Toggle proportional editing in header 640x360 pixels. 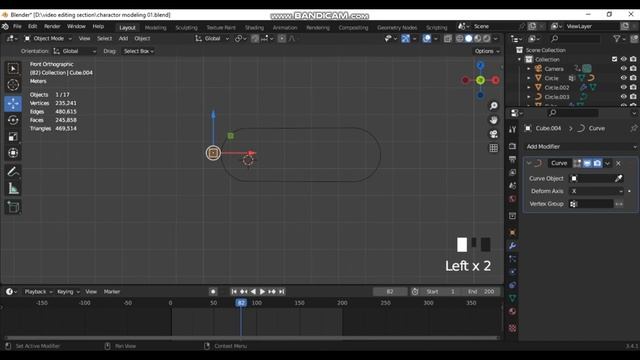(x=282, y=38)
